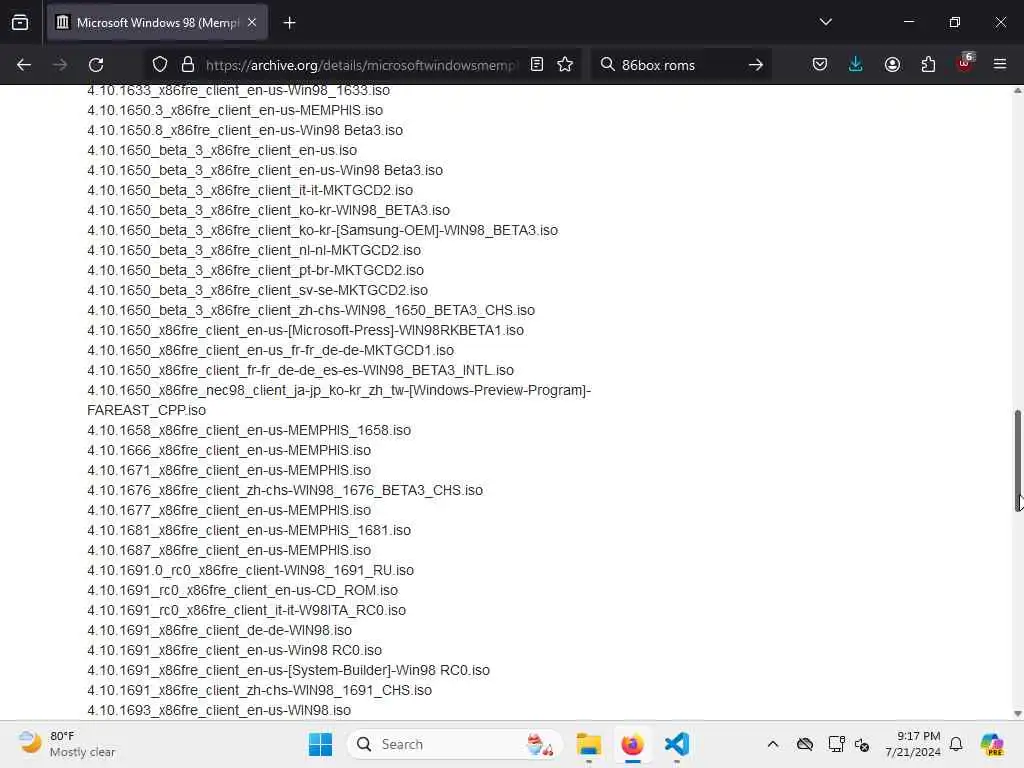Screen dimensions: 1024x768
Task: Open Firefox account menu
Action: 892,65
